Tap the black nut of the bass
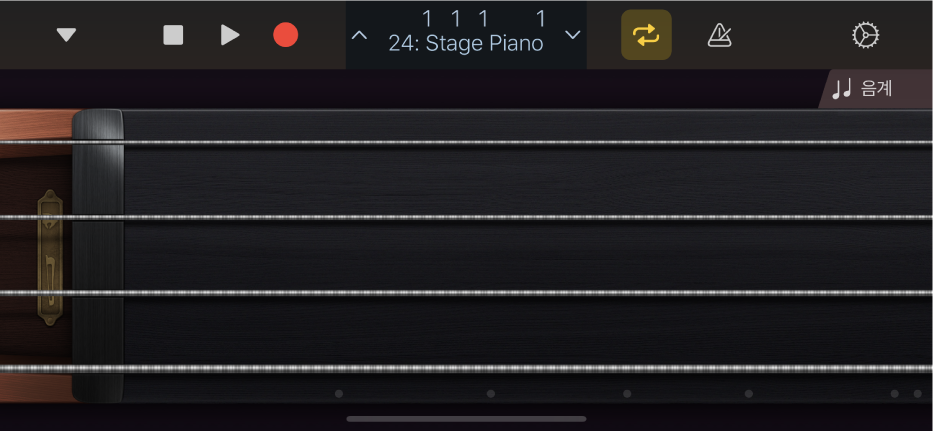 point(98,255)
